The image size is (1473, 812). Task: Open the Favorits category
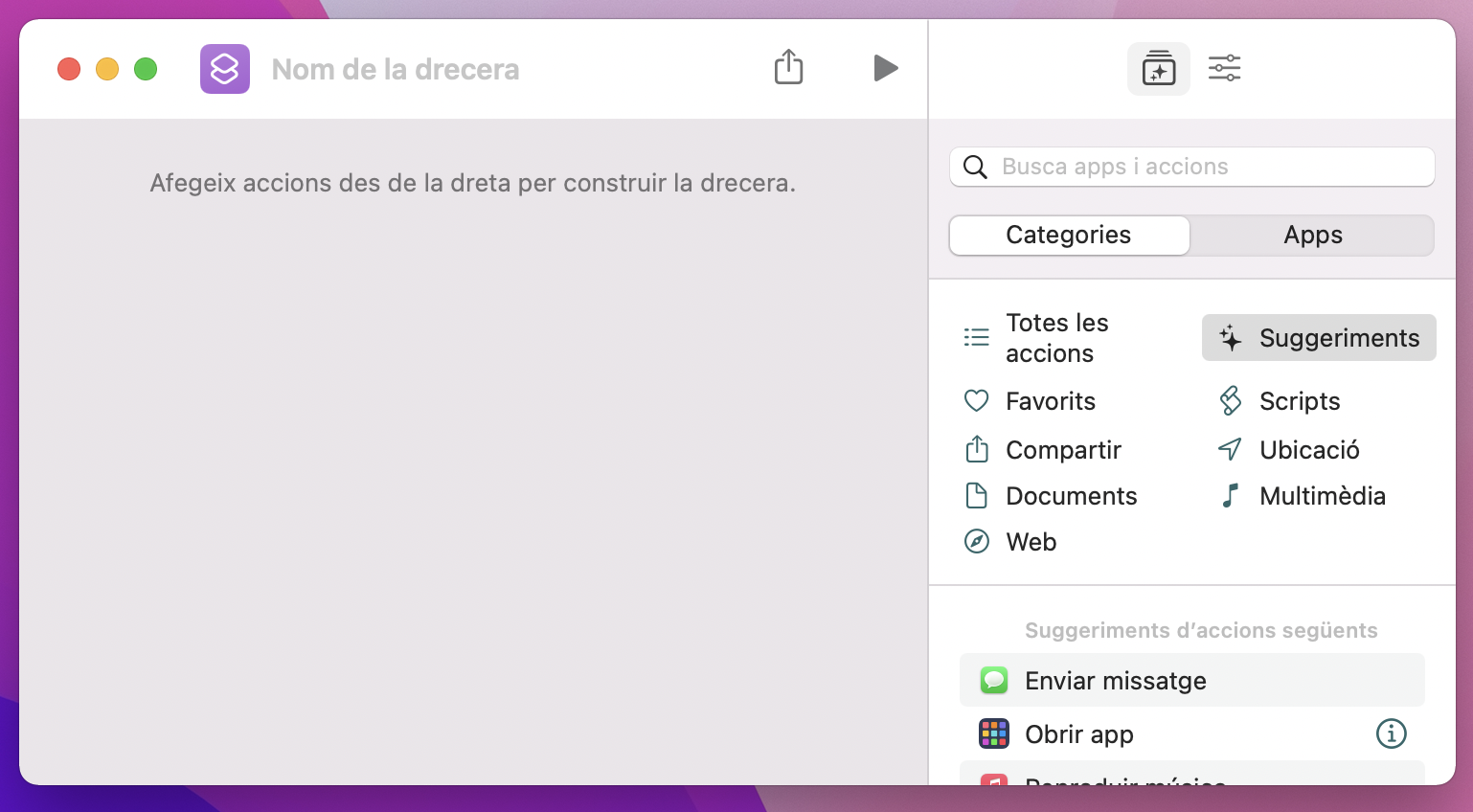[x=1050, y=401]
